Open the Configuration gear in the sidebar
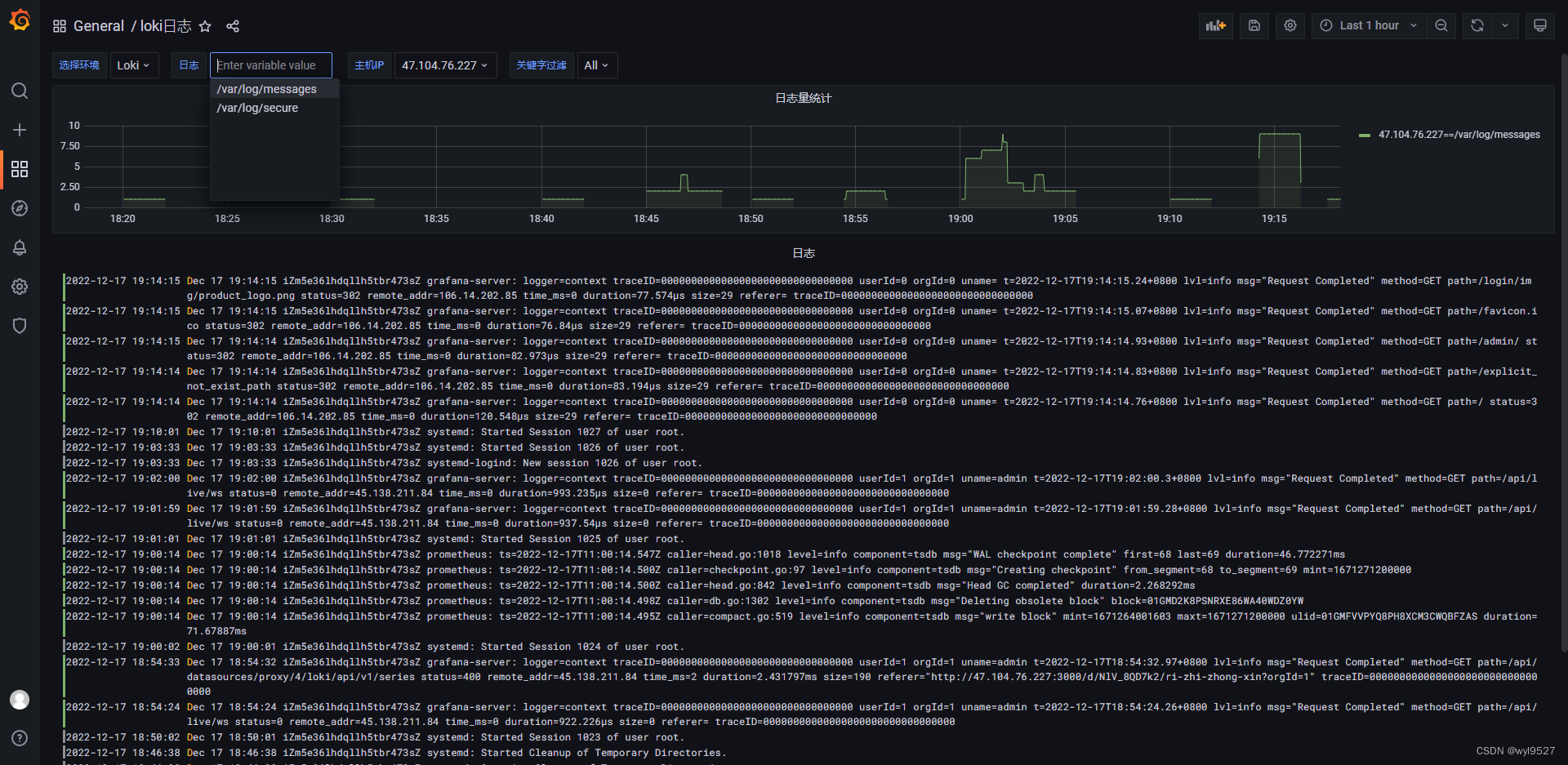 point(20,287)
